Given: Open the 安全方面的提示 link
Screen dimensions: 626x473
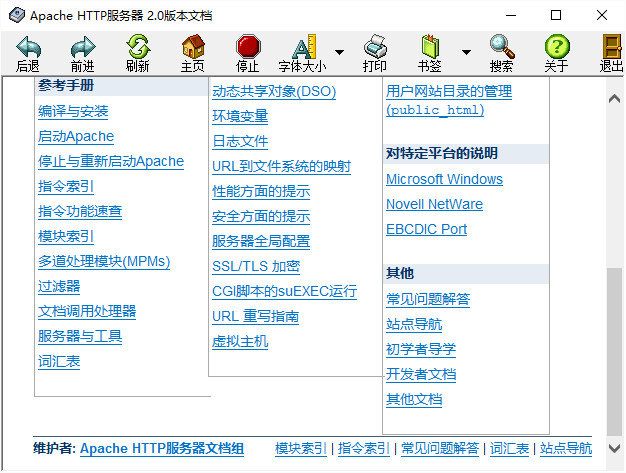Looking at the screenshot, I should (x=261, y=216).
